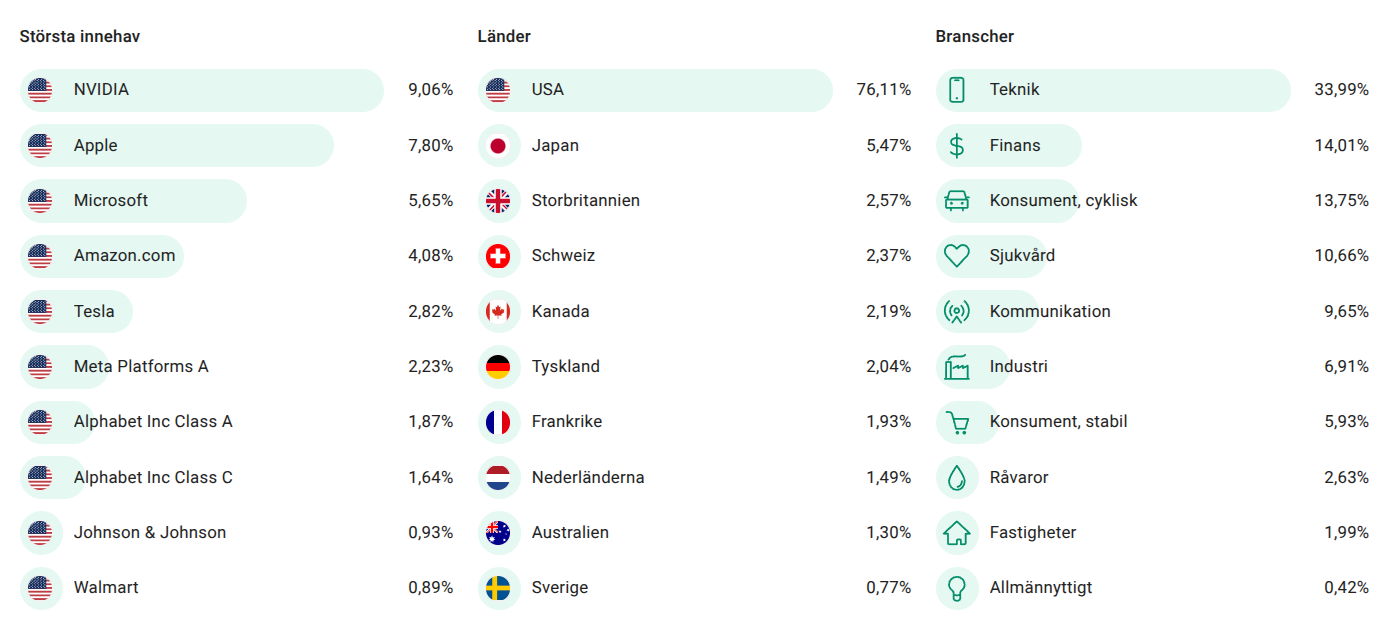1395x636 pixels.
Task: Select the NVIDIA holding row
Action: [x=202, y=90]
